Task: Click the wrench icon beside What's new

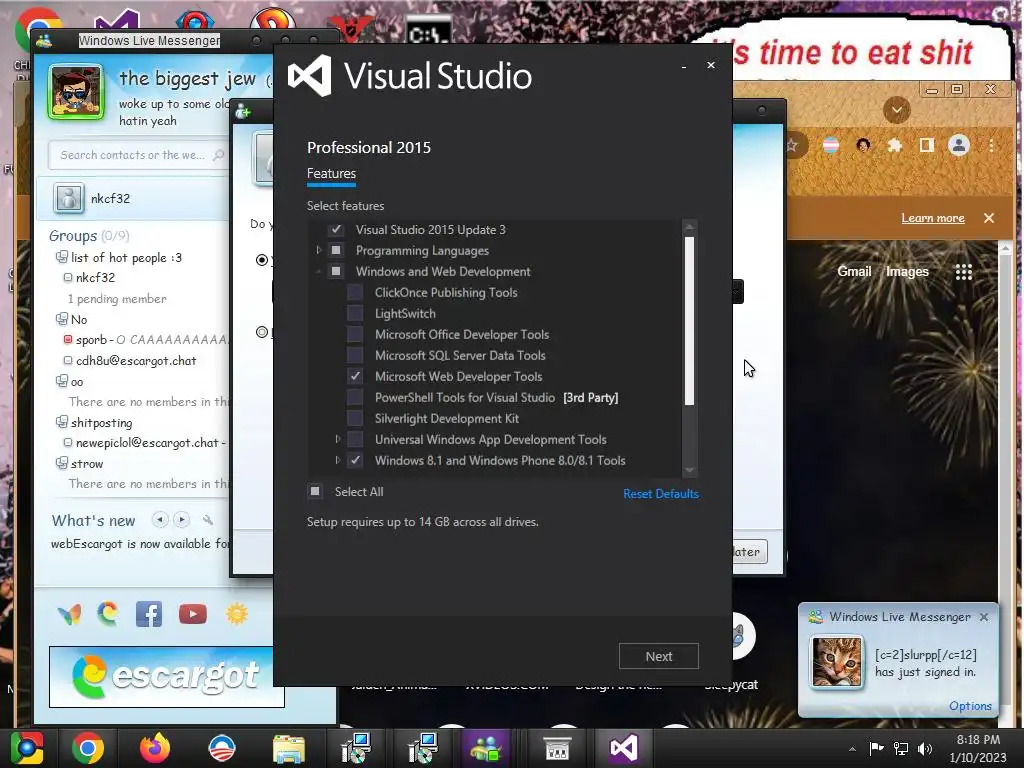Action: coord(208,520)
